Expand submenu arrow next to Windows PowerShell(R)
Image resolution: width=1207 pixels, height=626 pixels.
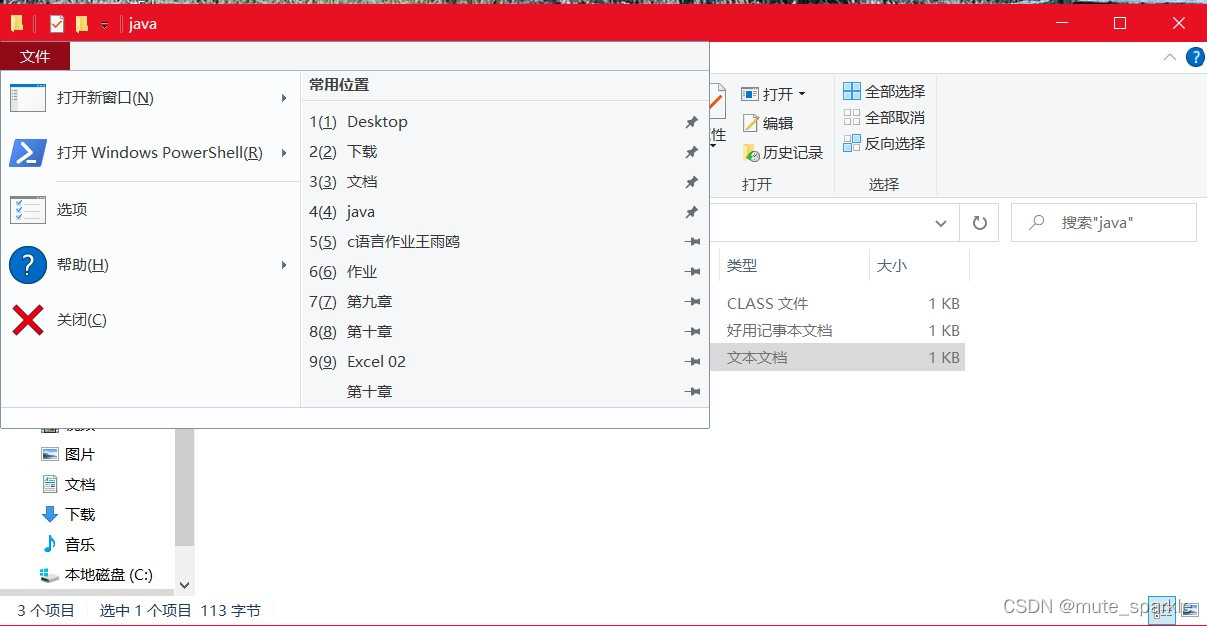tap(284, 153)
